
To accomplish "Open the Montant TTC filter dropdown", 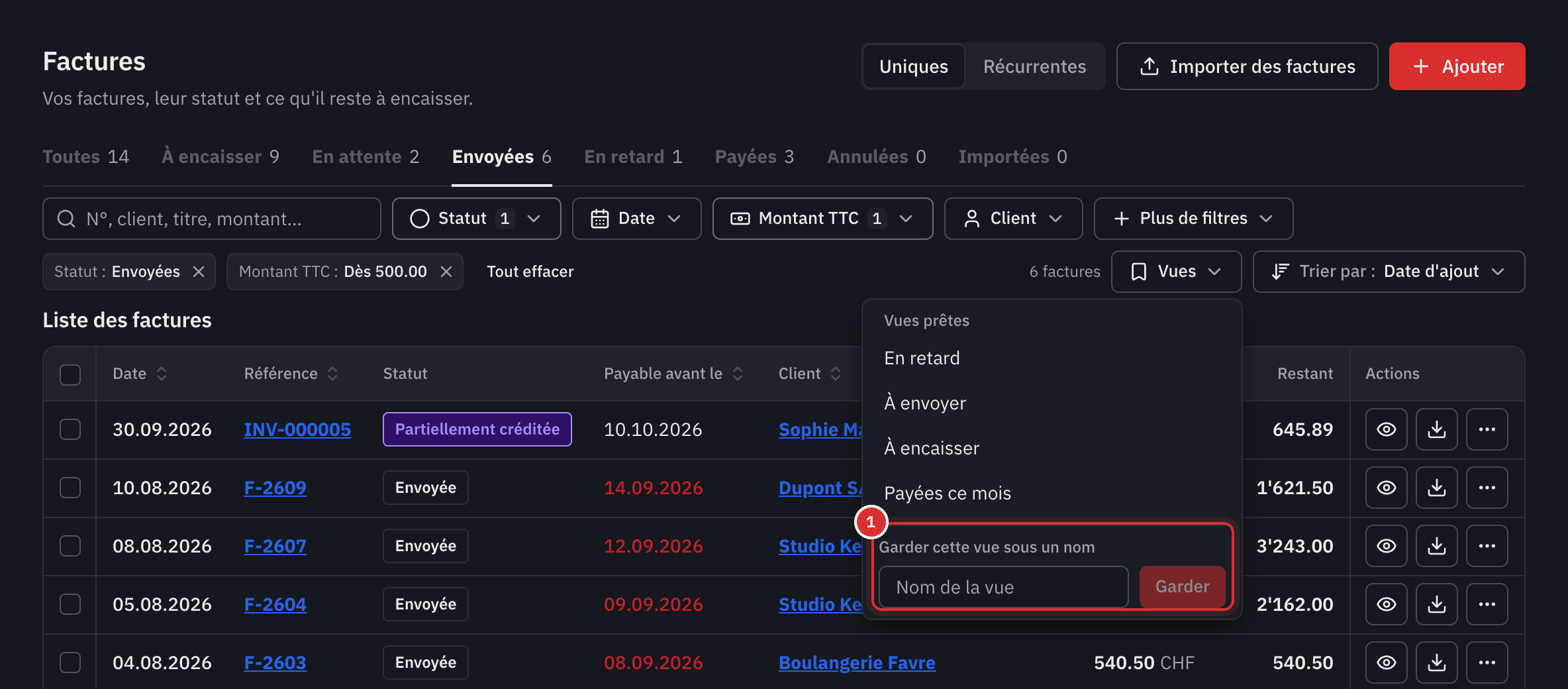I will click(x=822, y=219).
